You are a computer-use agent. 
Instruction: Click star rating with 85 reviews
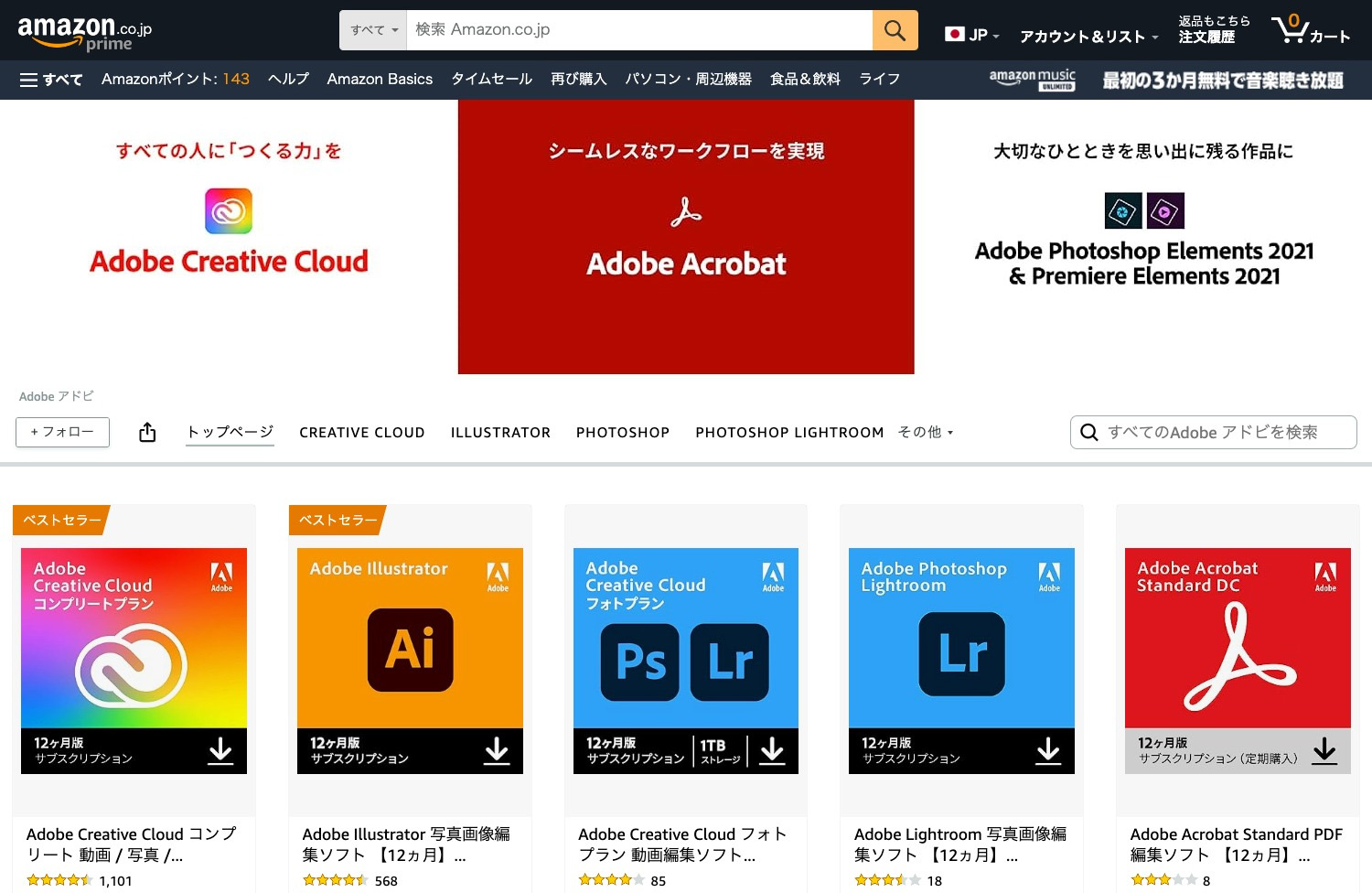(x=612, y=880)
